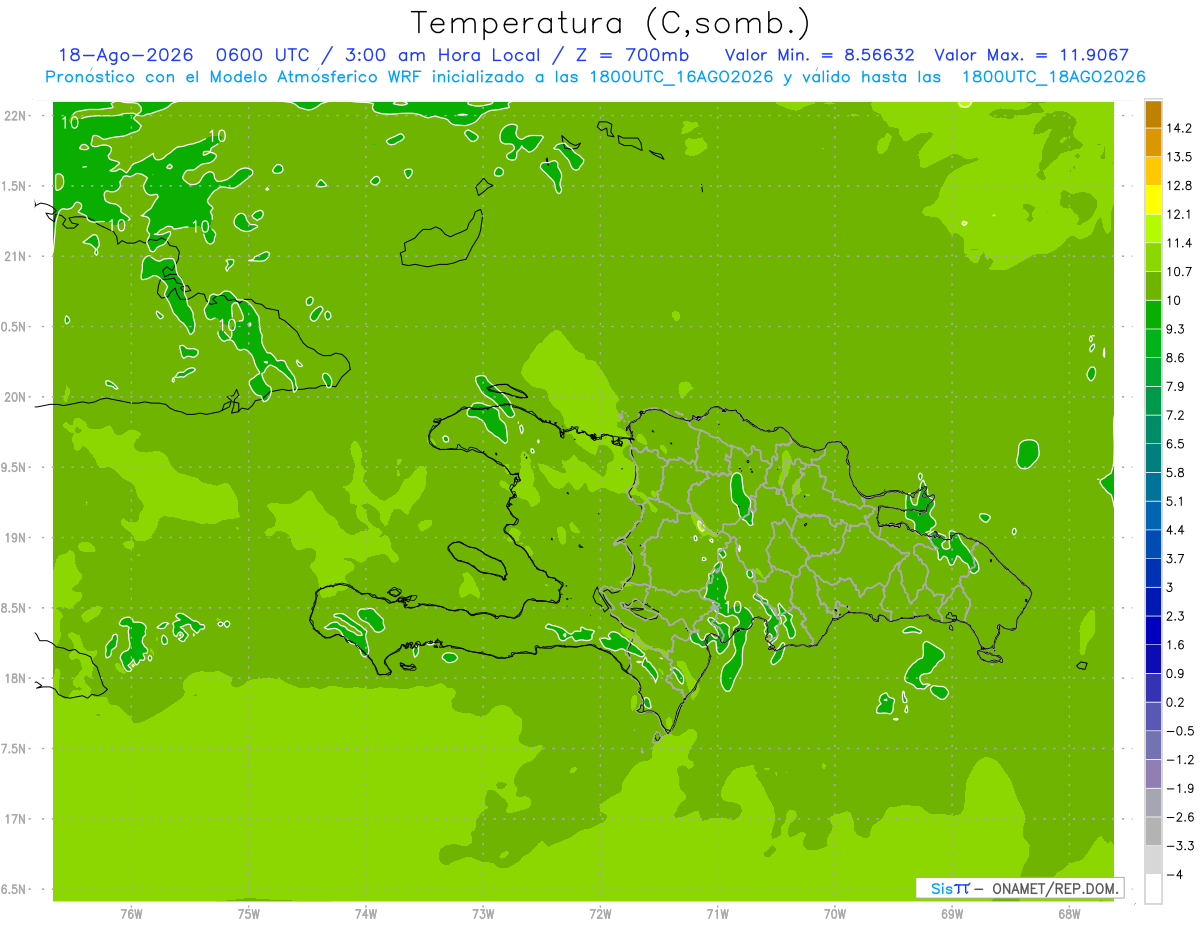Click "3:00 am Hora Local" text
This screenshot has width=1200, height=927.
(x=440, y=55)
